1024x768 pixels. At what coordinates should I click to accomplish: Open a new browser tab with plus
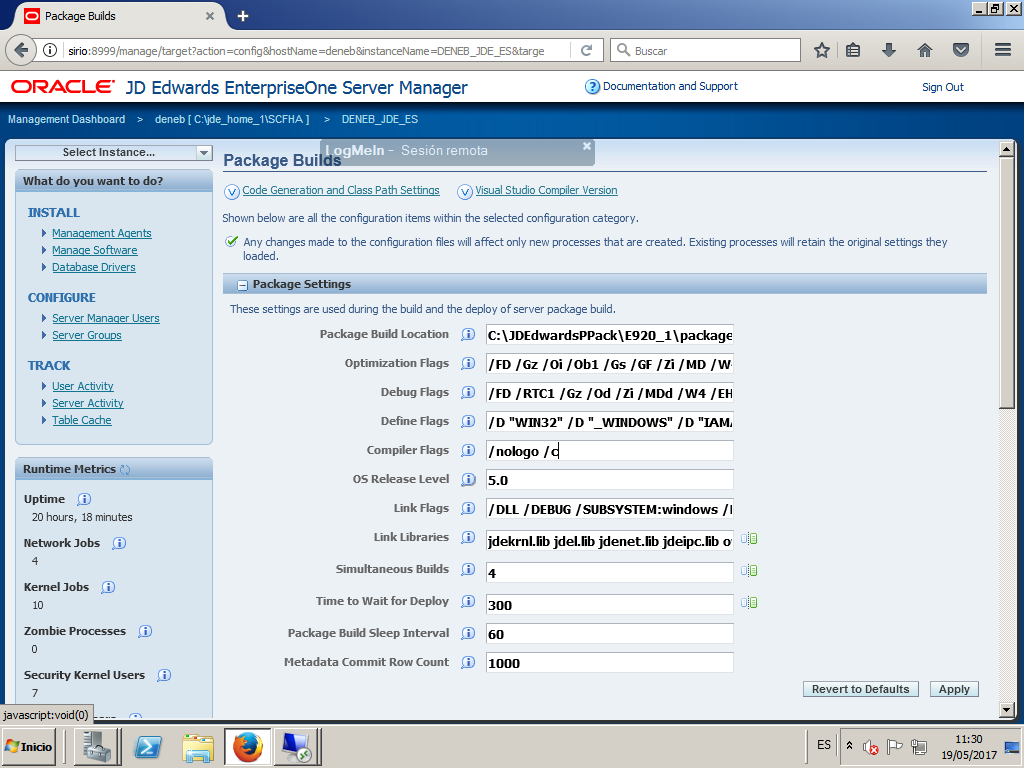(x=243, y=16)
